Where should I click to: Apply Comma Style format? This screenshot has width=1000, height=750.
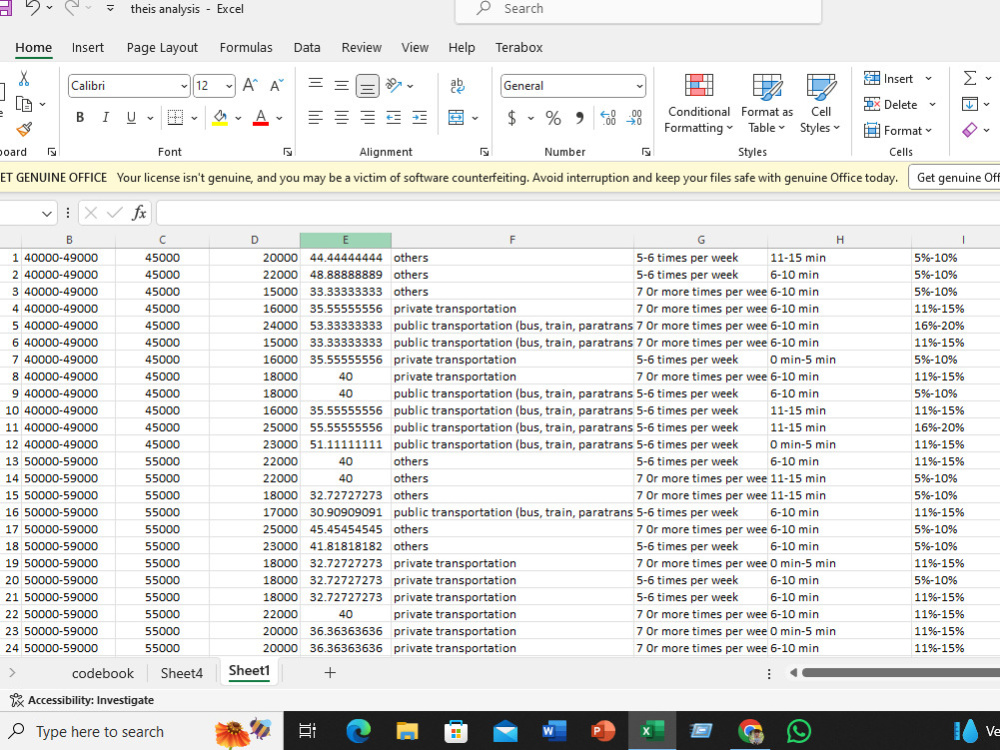point(579,117)
